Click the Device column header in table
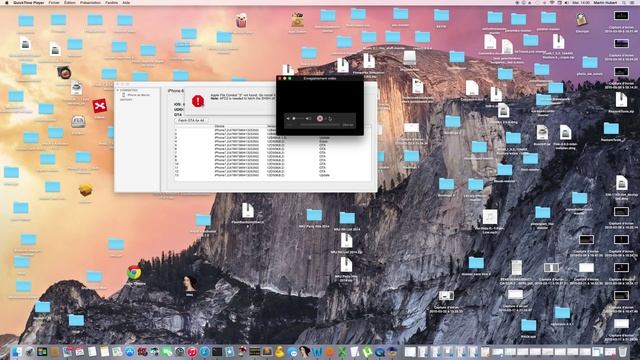Viewport: 640px width, 360px height. (x=219, y=126)
